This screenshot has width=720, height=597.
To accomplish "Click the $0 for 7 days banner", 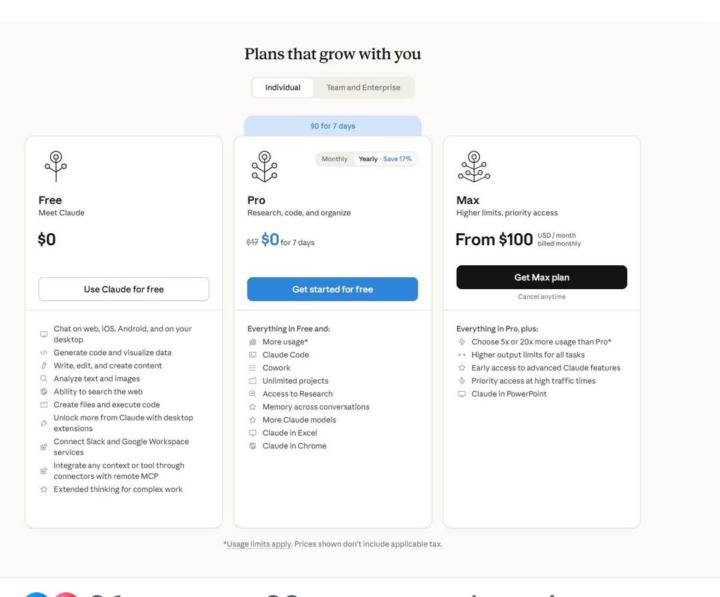I will 332,126.
